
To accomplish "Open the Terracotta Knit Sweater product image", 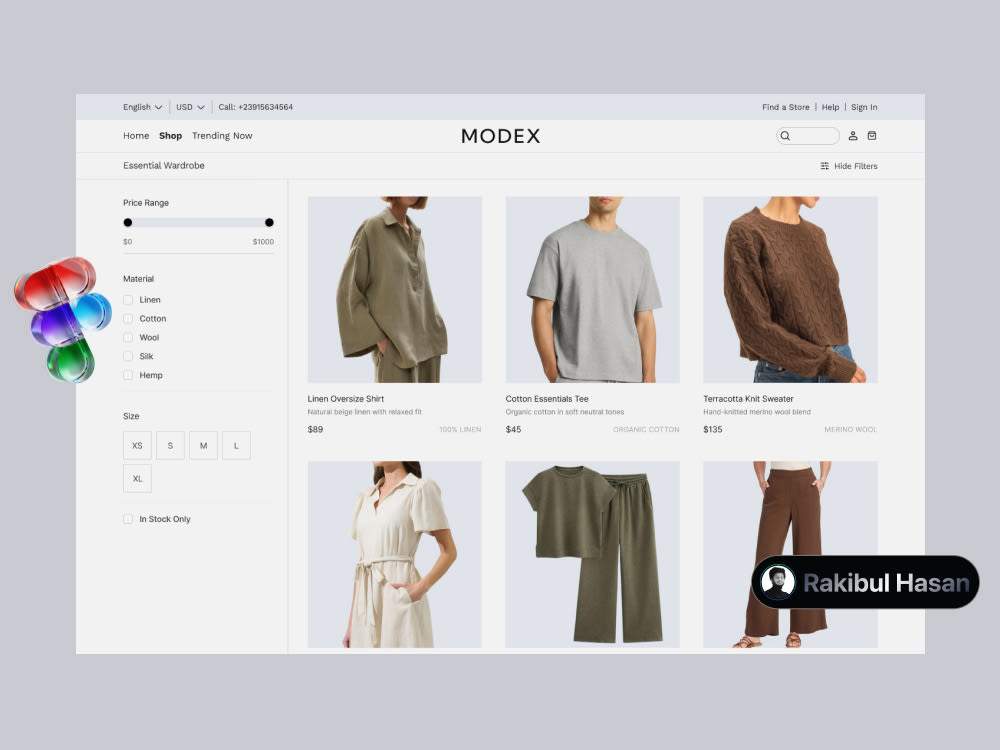I will pyautogui.click(x=790, y=290).
